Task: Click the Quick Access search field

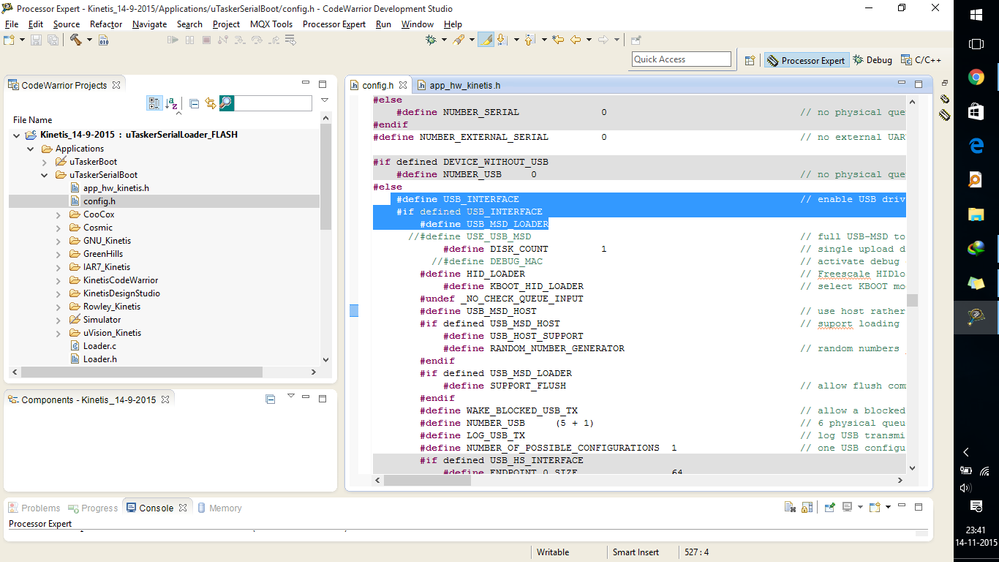Action: click(681, 60)
